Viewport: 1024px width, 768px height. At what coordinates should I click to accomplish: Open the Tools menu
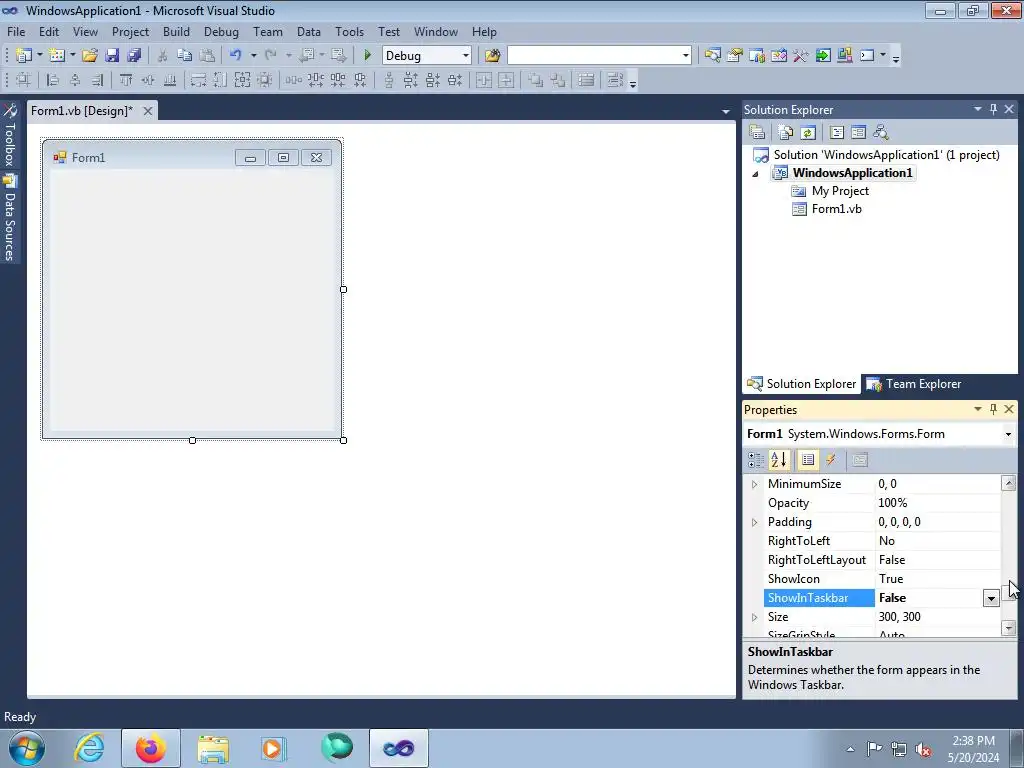pyautogui.click(x=349, y=31)
